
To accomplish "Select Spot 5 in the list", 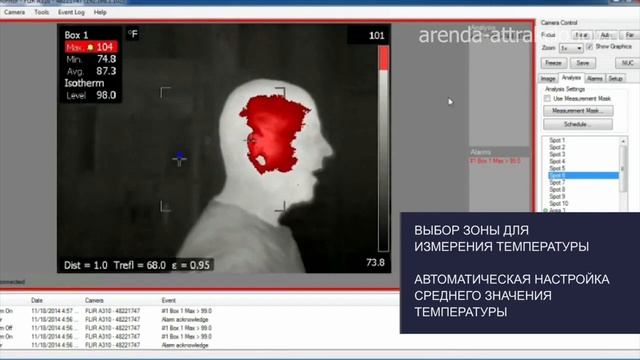I will [557, 168].
